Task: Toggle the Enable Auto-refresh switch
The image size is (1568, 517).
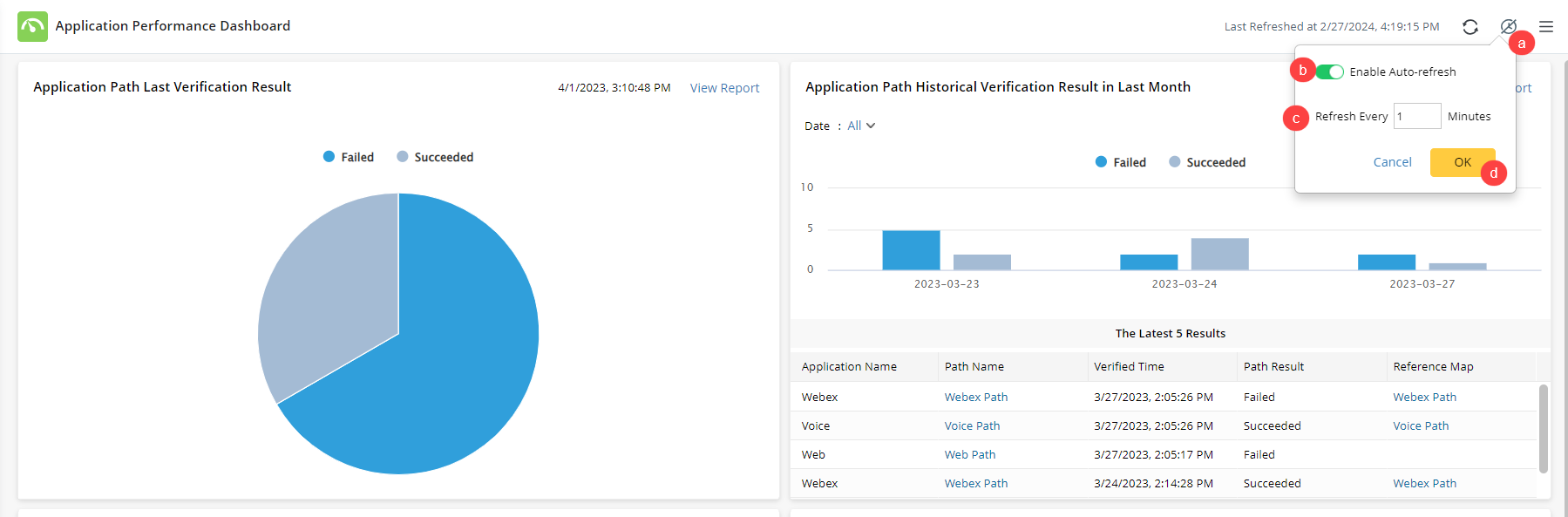Action: [x=1329, y=72]
